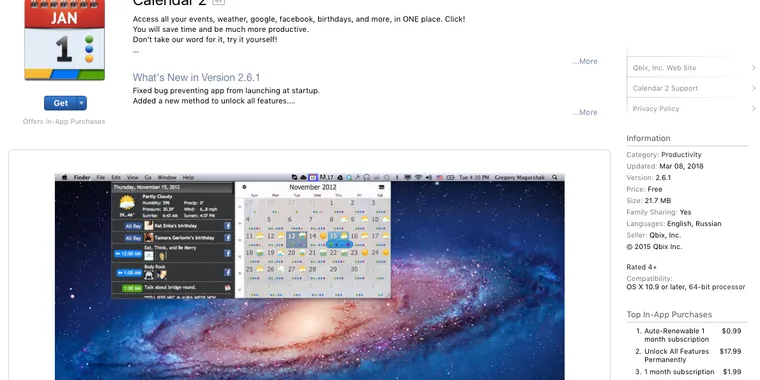Open the File menu in the screenshot

click(x=100, y=177)
